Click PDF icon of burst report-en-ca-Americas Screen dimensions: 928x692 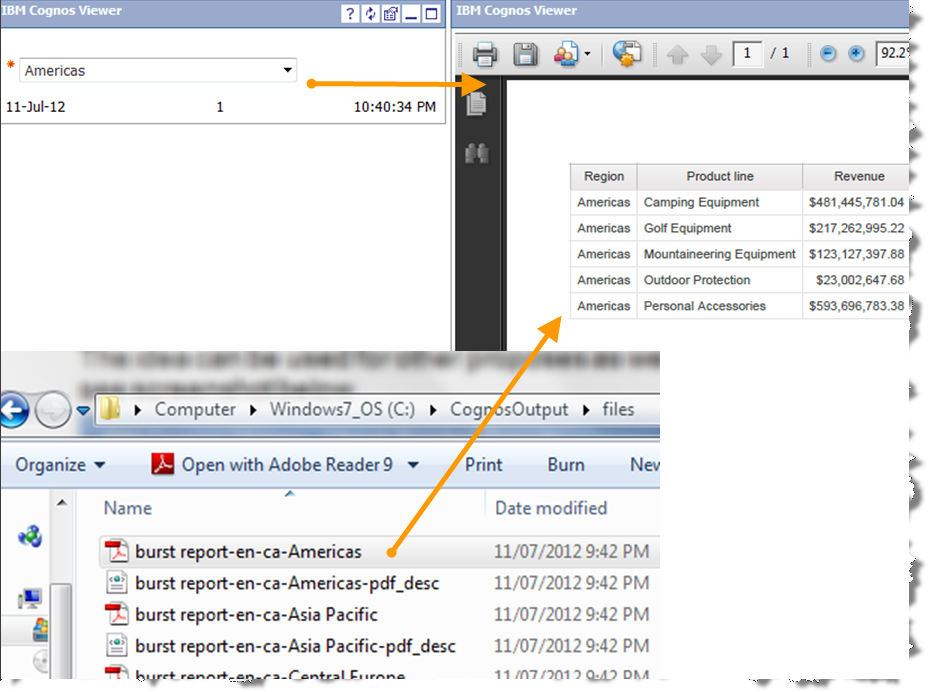point(117,551)
